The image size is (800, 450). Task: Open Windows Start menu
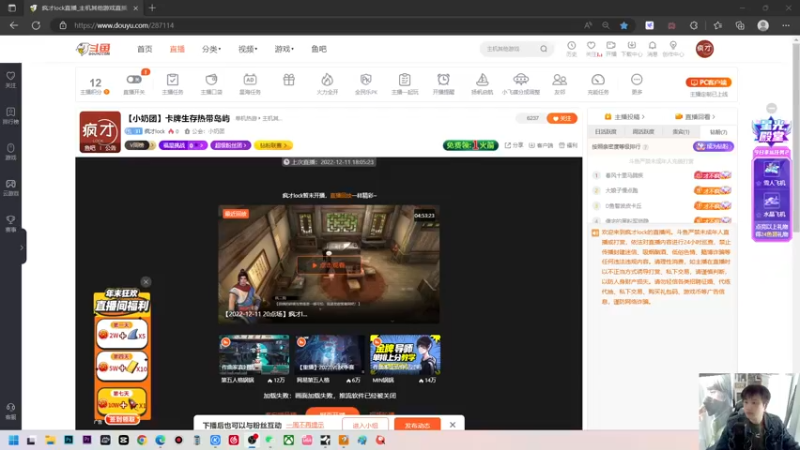pos(13,440)
